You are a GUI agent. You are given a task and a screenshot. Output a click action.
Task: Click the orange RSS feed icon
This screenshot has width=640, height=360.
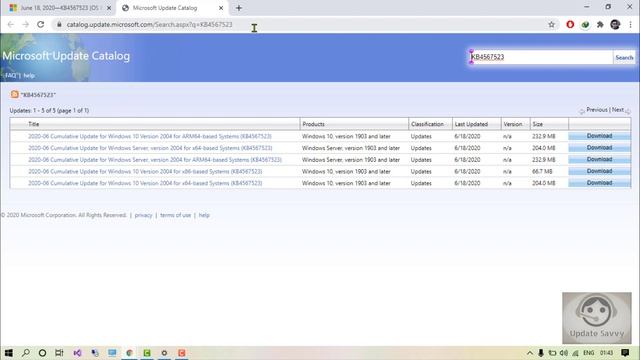pos(15,94)
